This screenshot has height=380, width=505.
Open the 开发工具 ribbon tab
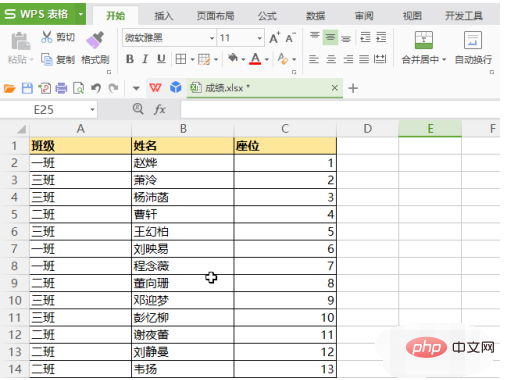click(x=464, y=16)
